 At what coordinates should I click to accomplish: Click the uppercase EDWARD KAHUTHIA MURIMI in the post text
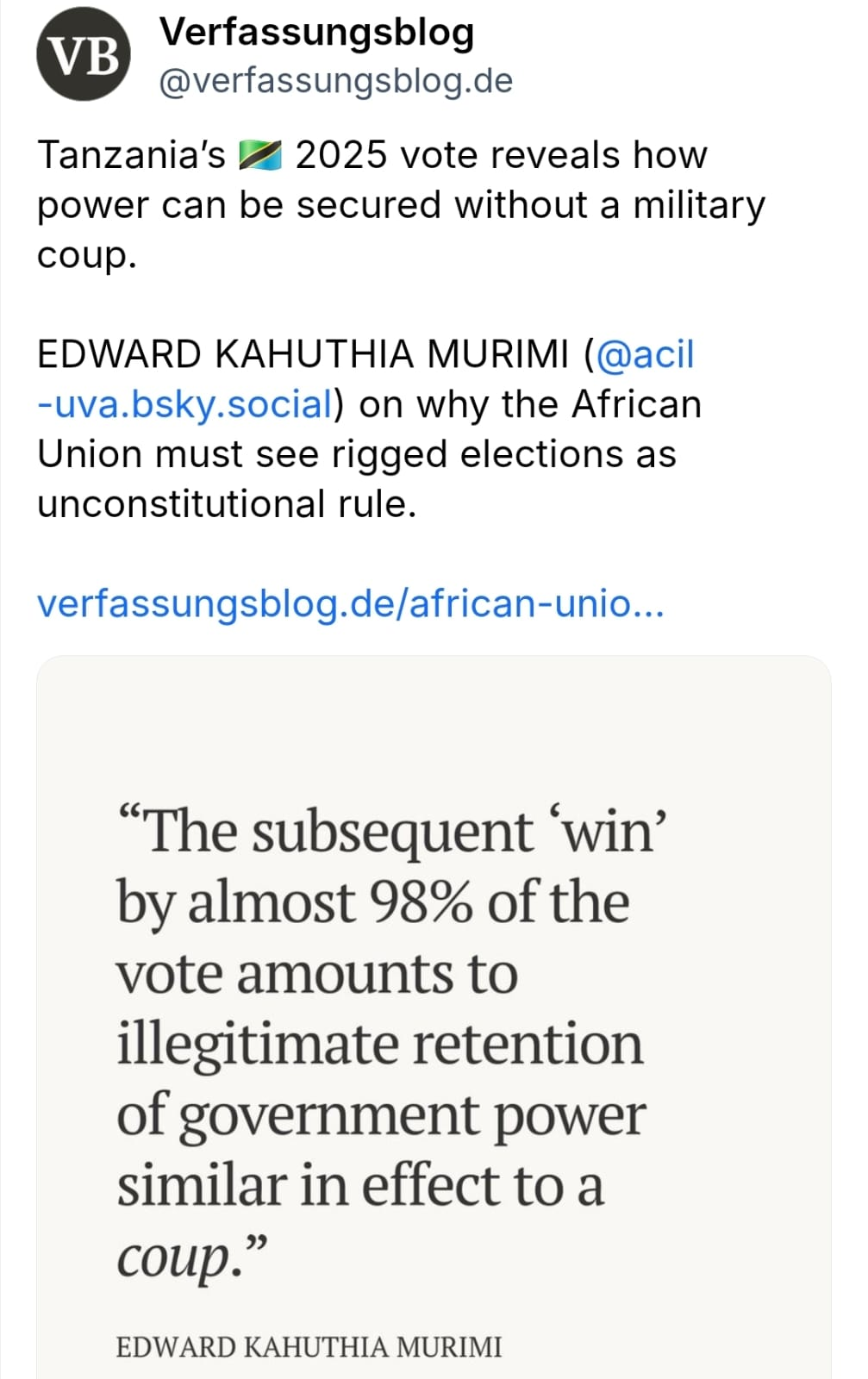point(303,354)
